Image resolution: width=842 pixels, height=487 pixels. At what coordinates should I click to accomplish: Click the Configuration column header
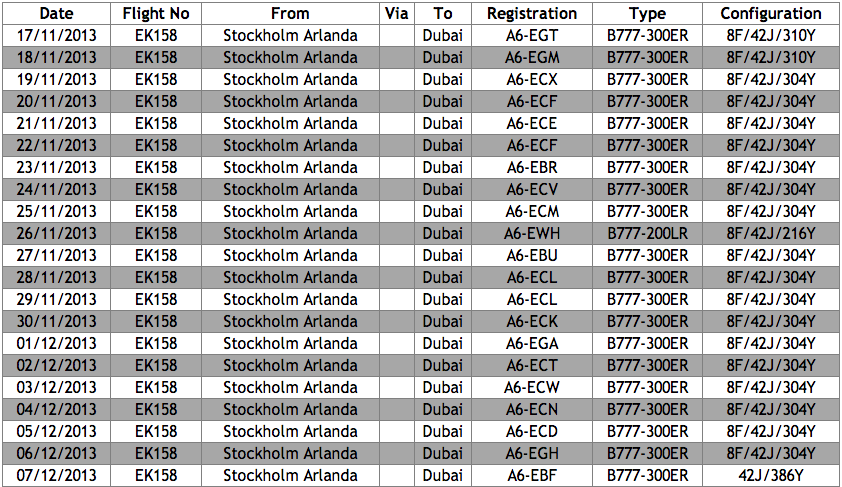click(x=771, y=14)
